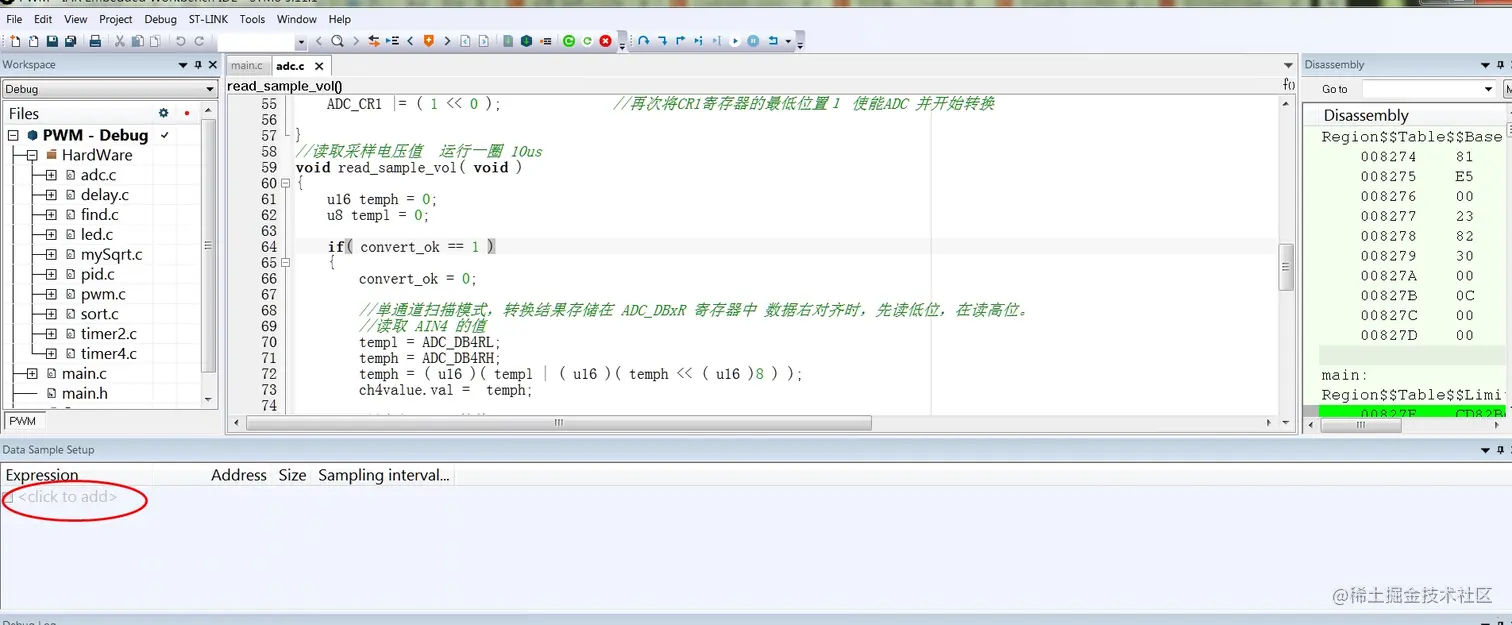The image size is (1512, 625).
Task: Select the PWM workspace tab
Action: tap(22, 421)
